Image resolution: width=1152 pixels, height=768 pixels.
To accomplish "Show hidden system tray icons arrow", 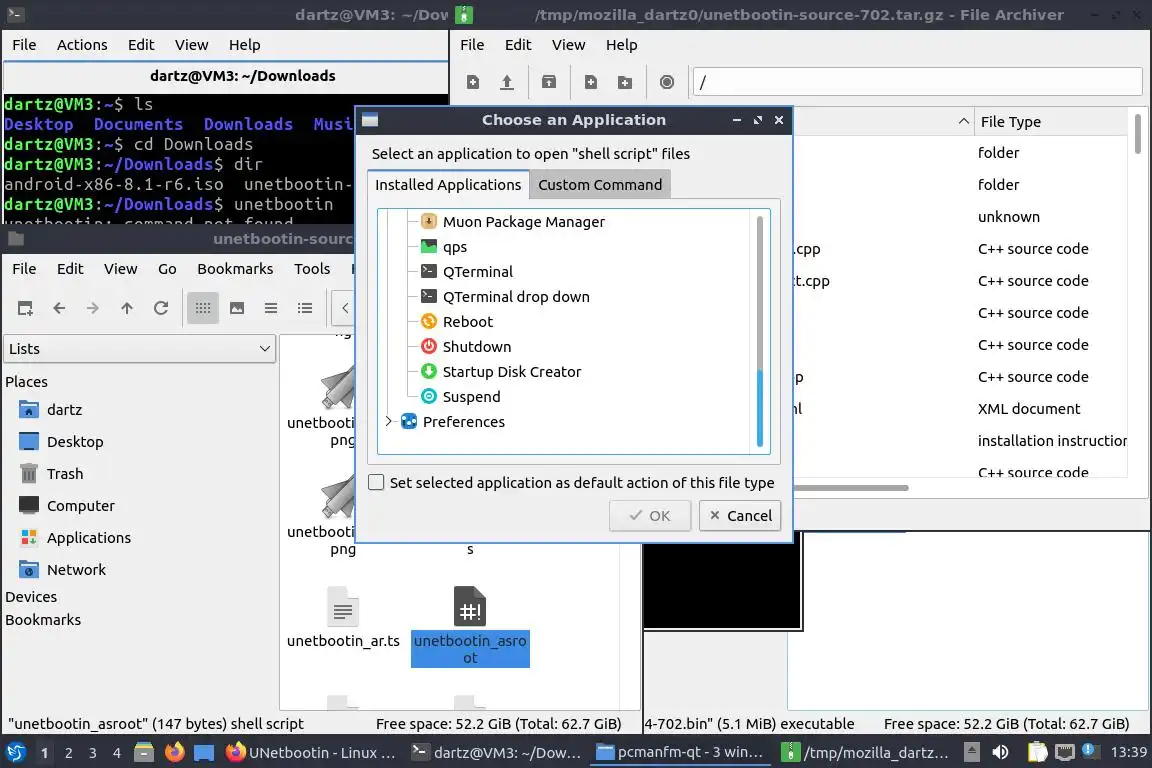I will click(971, 753).
